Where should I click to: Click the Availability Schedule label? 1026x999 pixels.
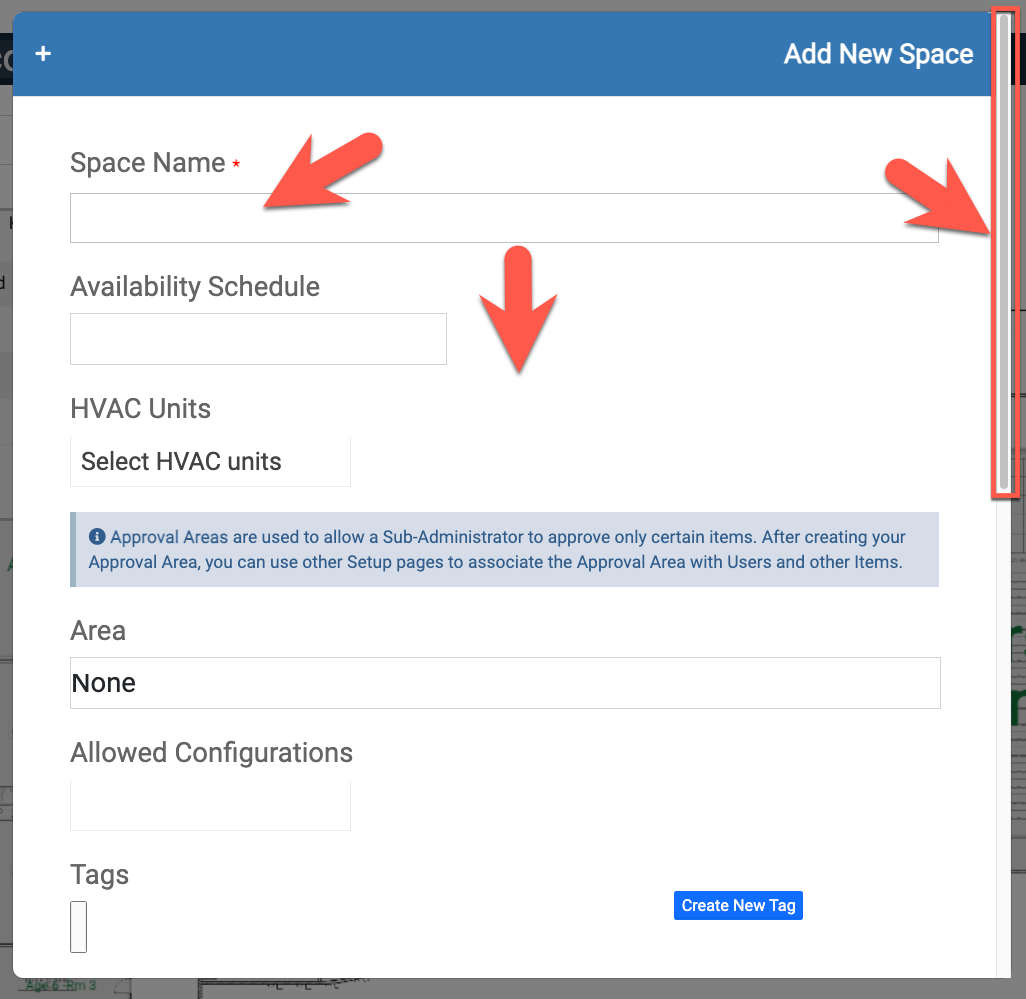pos(195,287)
